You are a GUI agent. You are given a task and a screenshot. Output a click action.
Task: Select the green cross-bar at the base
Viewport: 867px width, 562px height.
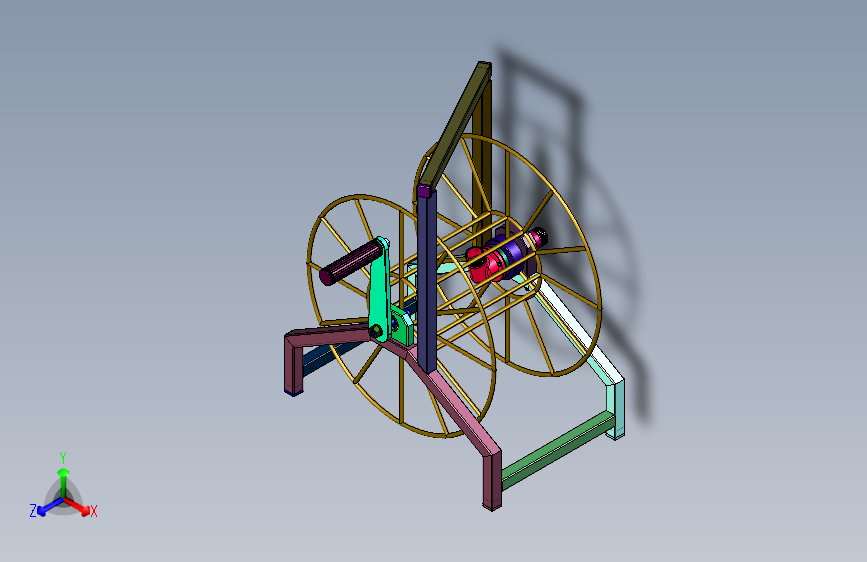[557, 451]
